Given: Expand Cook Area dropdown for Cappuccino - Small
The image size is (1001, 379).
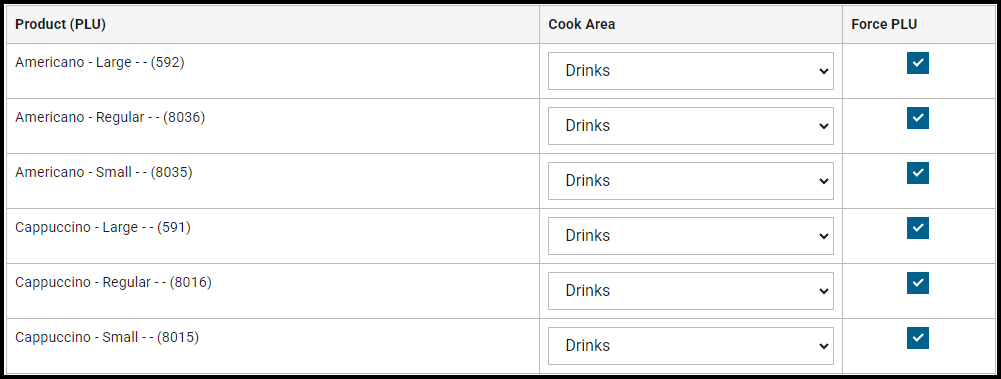Looking at the screenshot, I should (691, 345).
